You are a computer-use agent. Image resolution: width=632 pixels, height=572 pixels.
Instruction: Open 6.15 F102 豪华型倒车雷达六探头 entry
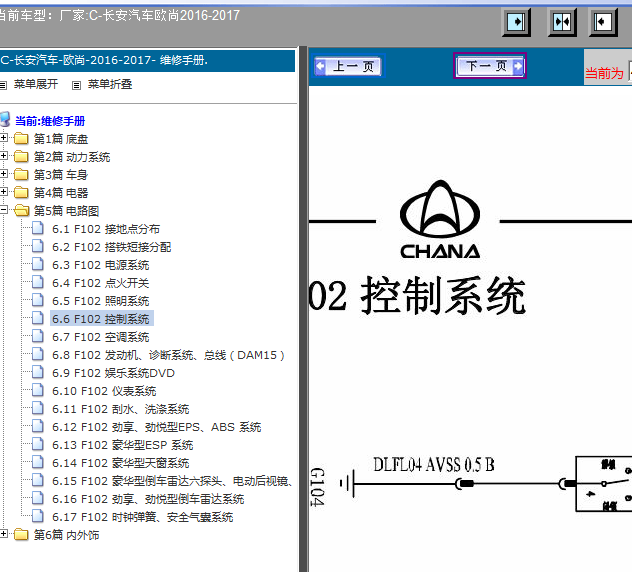tap(173, 481)
